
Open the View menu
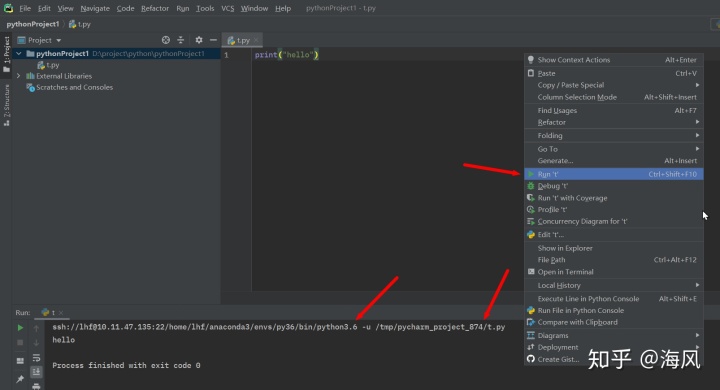[65, 8]
